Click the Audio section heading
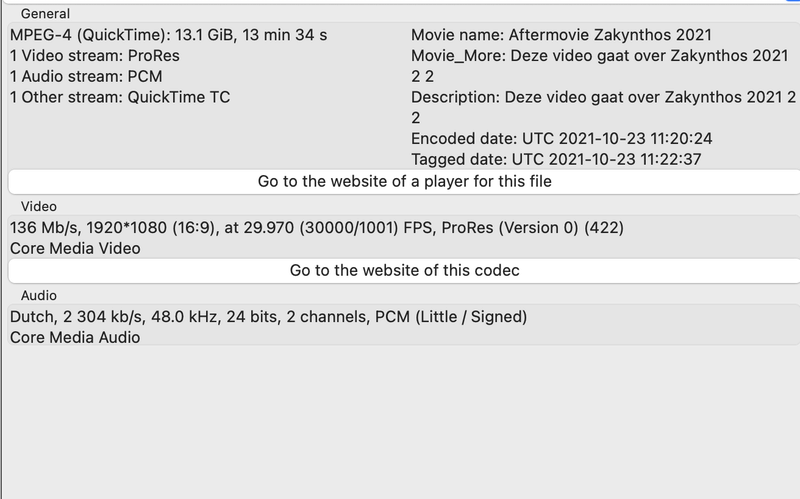Viewport: 800px width, 499px height. tap(39, 295)
